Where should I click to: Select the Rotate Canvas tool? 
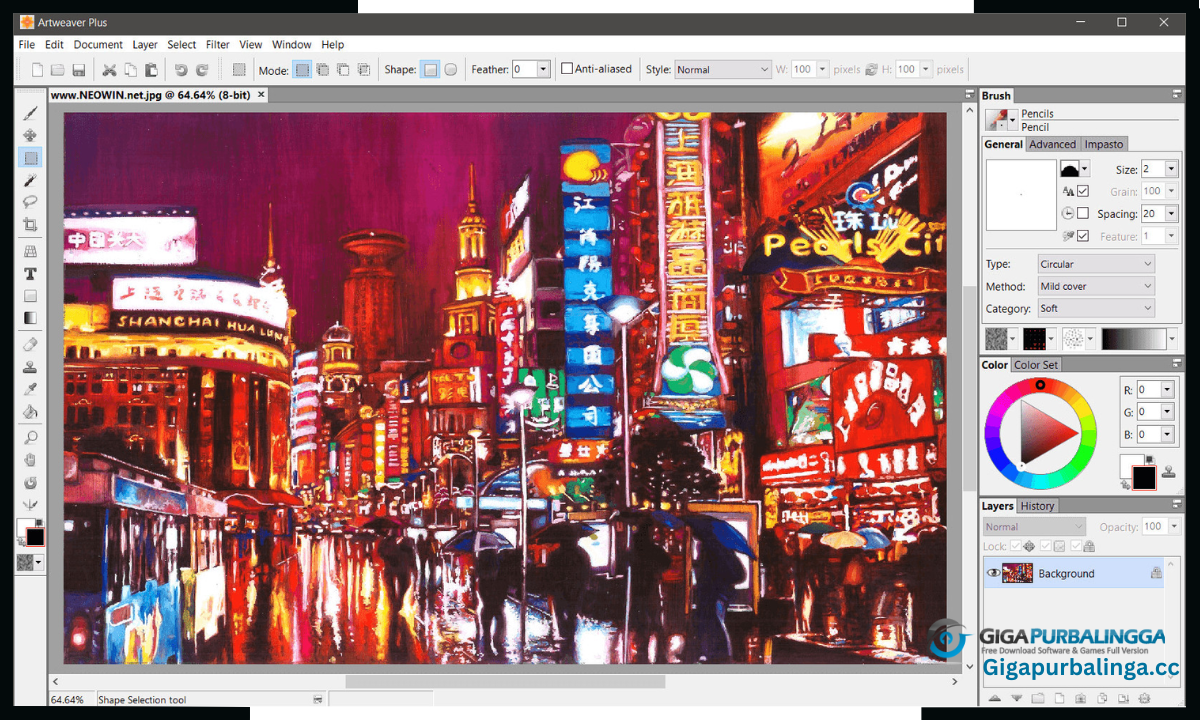31,482
